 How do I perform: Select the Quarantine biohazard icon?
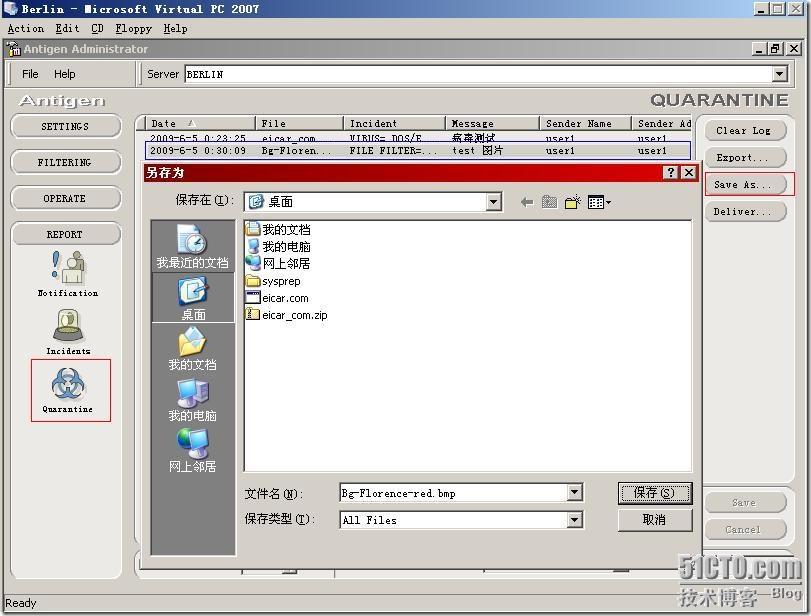[68, 390]
